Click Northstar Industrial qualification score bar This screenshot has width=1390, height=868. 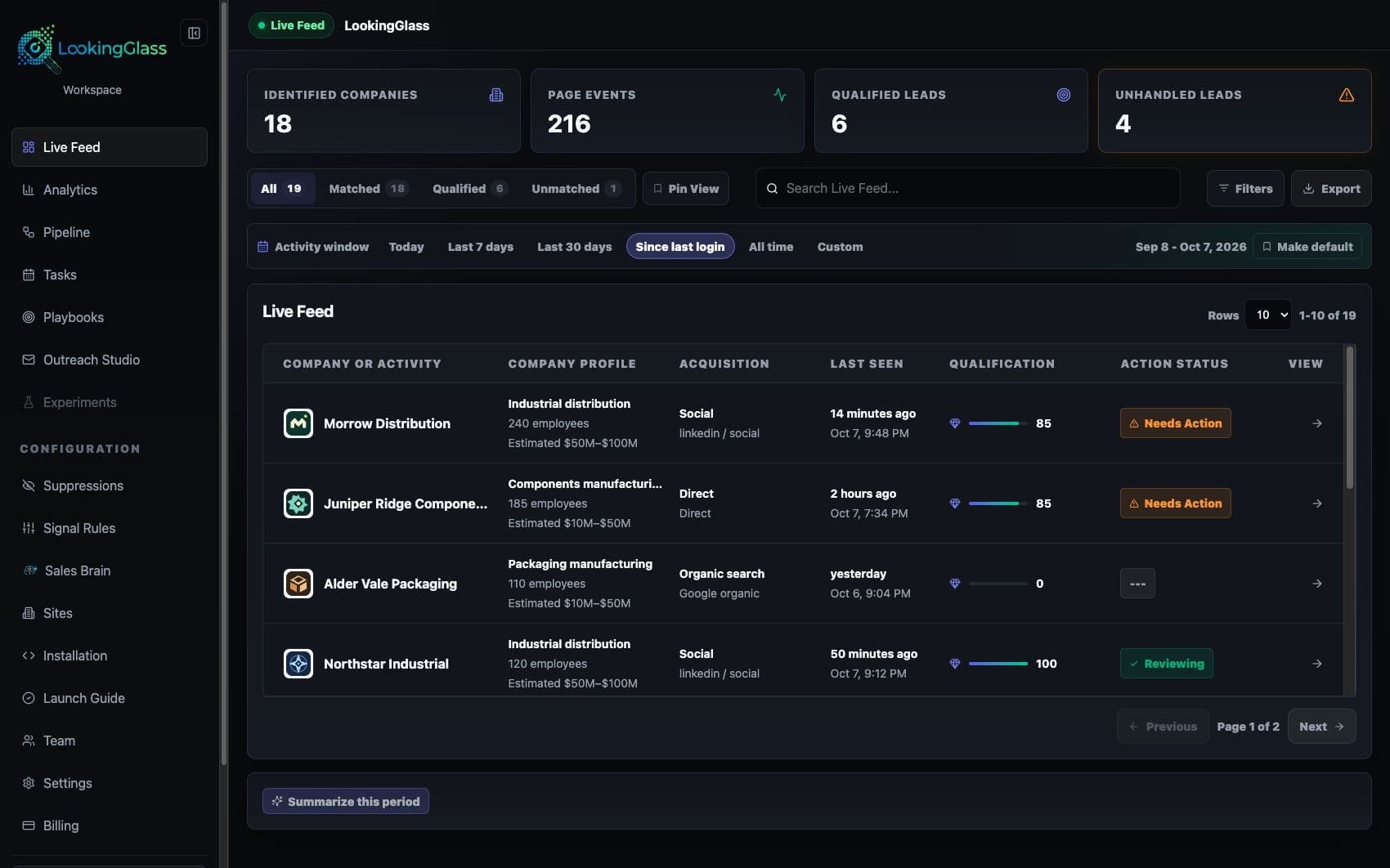[998, 664]
